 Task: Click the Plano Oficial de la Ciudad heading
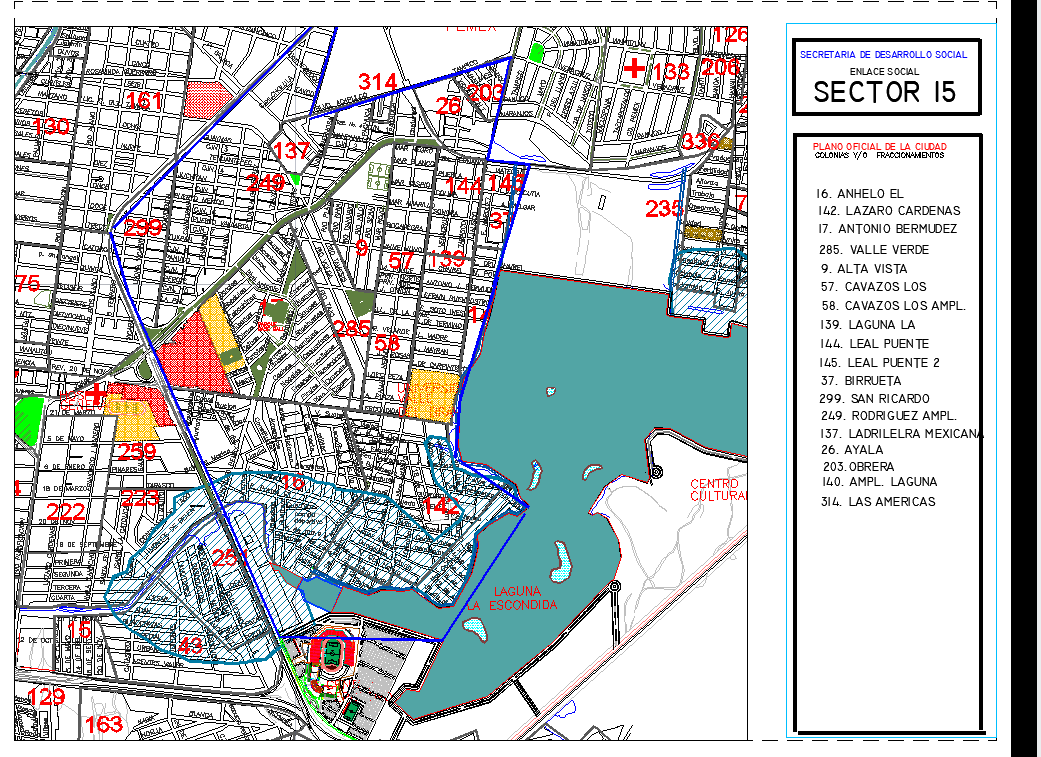tap(879, 147)
